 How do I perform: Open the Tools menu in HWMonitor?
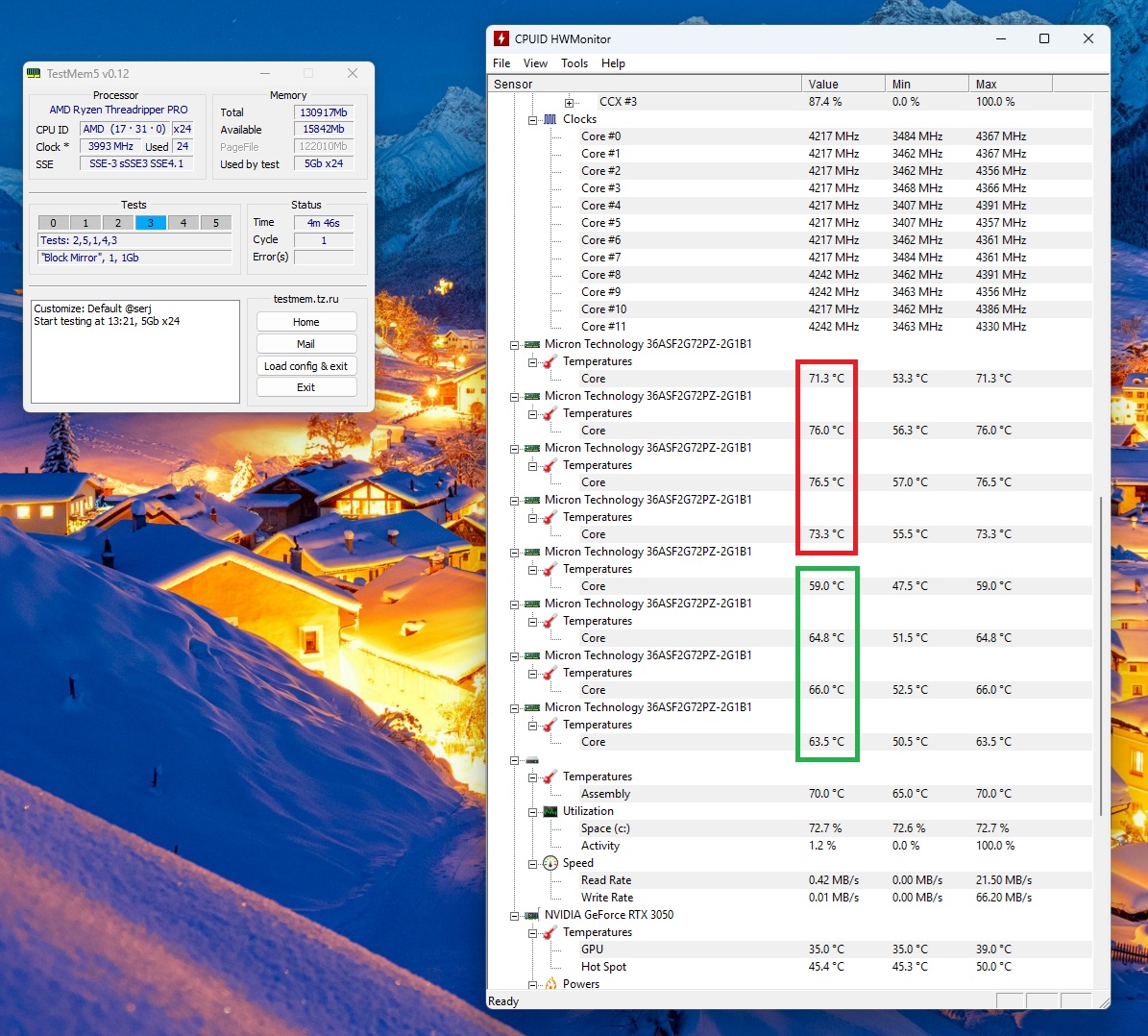pos(574,63)
